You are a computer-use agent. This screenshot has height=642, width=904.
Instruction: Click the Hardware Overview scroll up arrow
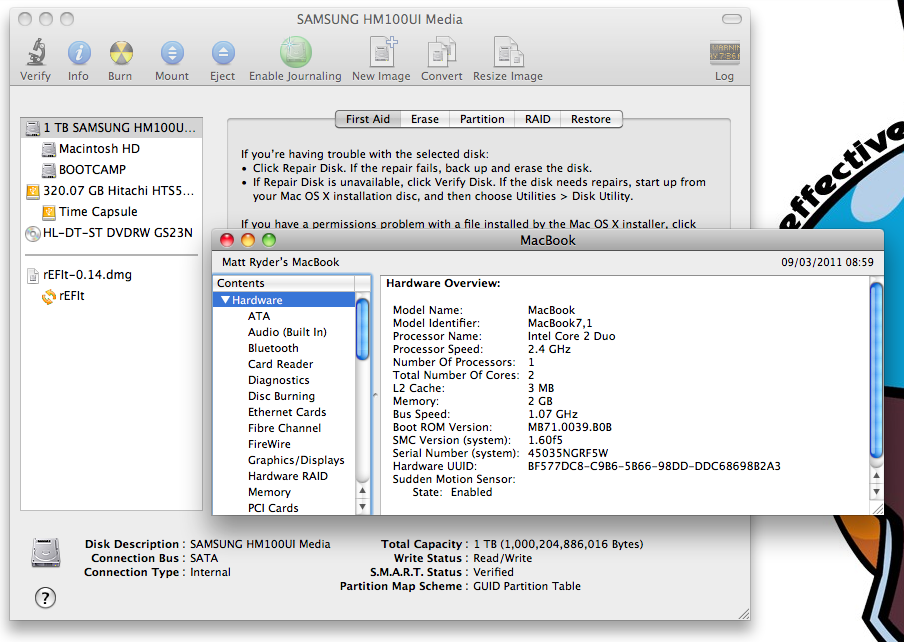coord(876,476)
